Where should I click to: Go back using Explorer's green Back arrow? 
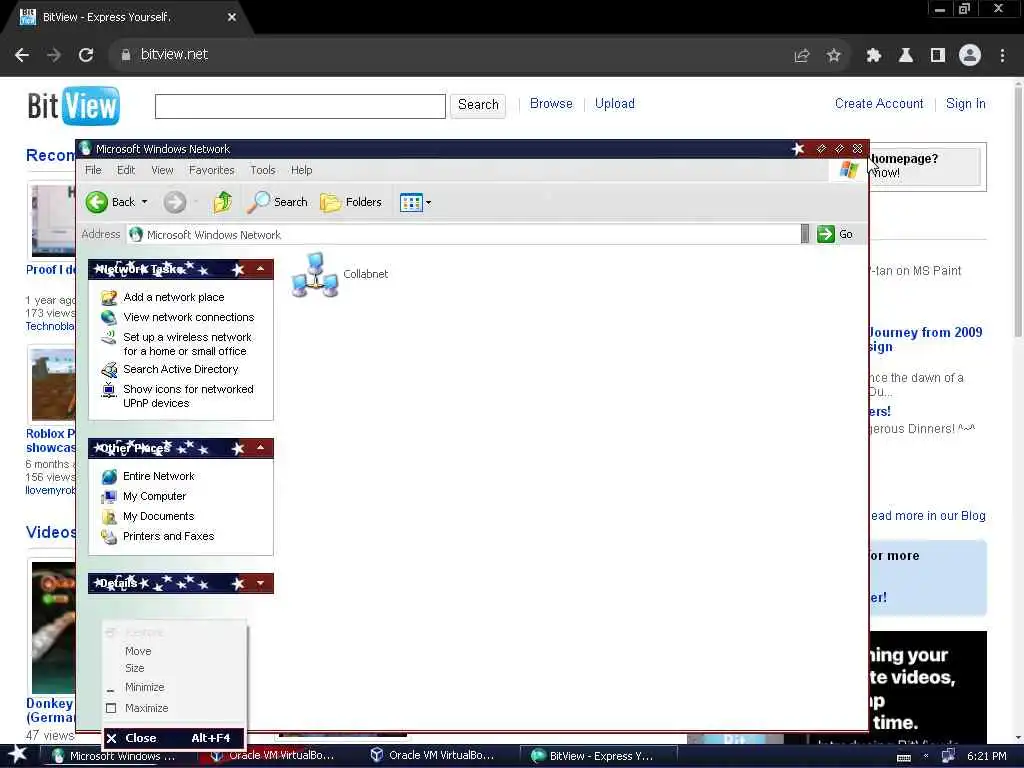click(x=97, y=202)
